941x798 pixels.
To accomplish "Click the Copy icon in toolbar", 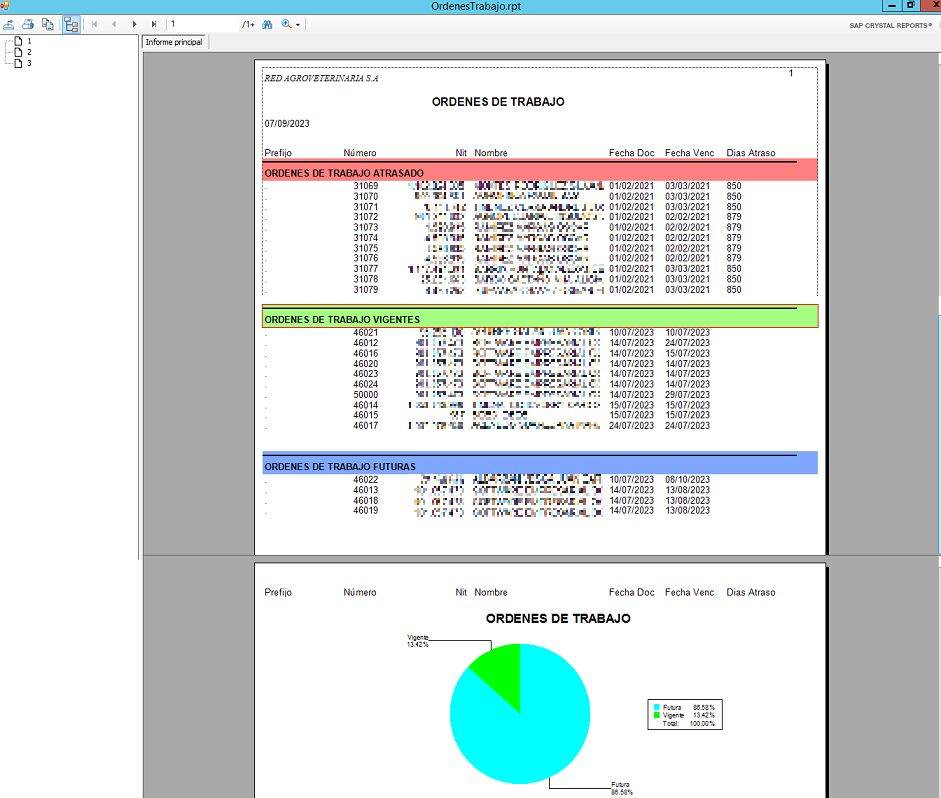I will click(x=47, y=24).
